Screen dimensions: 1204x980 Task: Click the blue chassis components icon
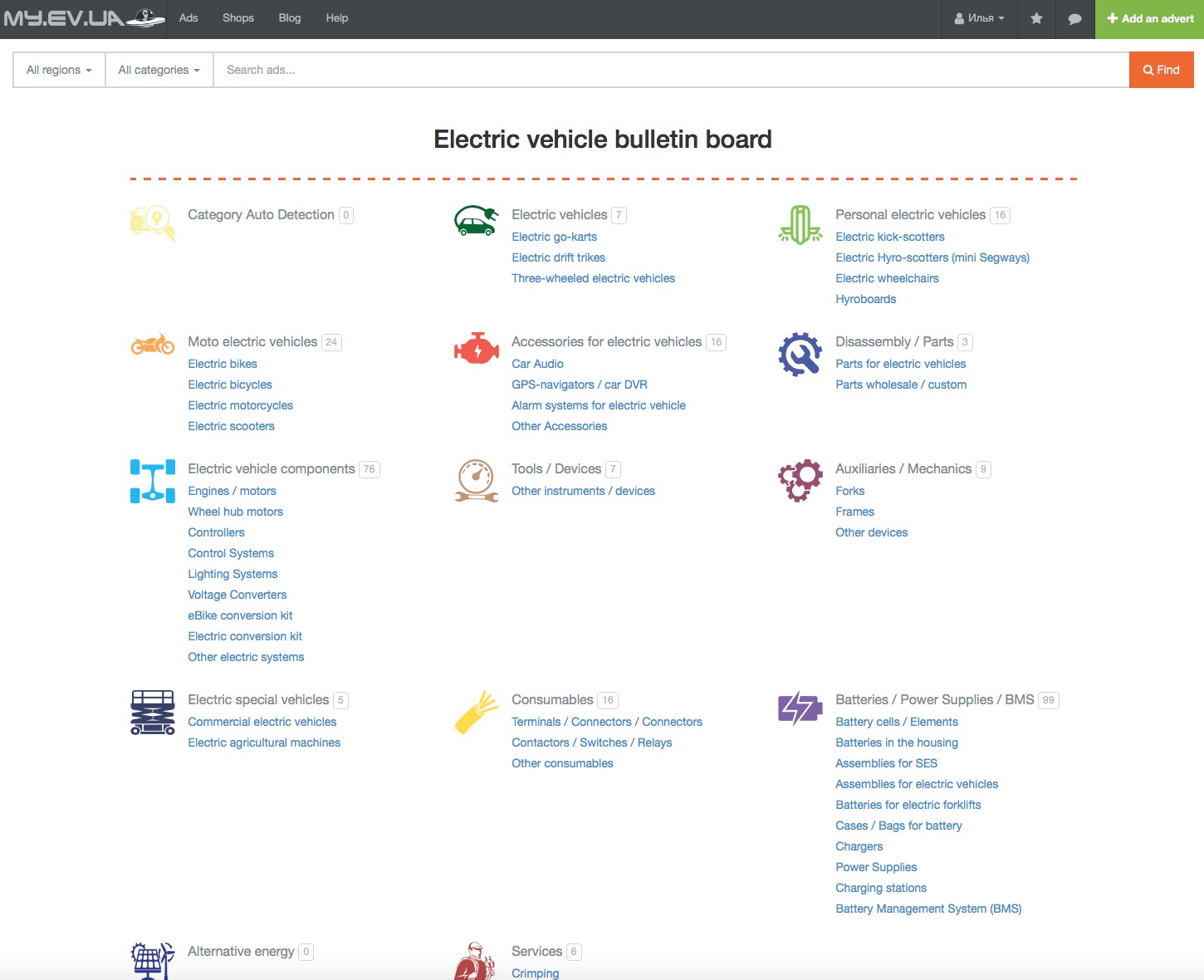pos(153,481)
